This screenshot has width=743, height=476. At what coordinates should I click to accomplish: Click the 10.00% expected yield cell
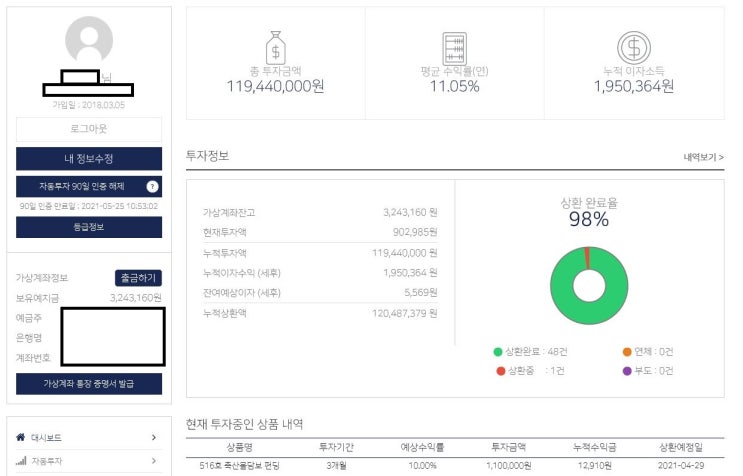[422, 466]
